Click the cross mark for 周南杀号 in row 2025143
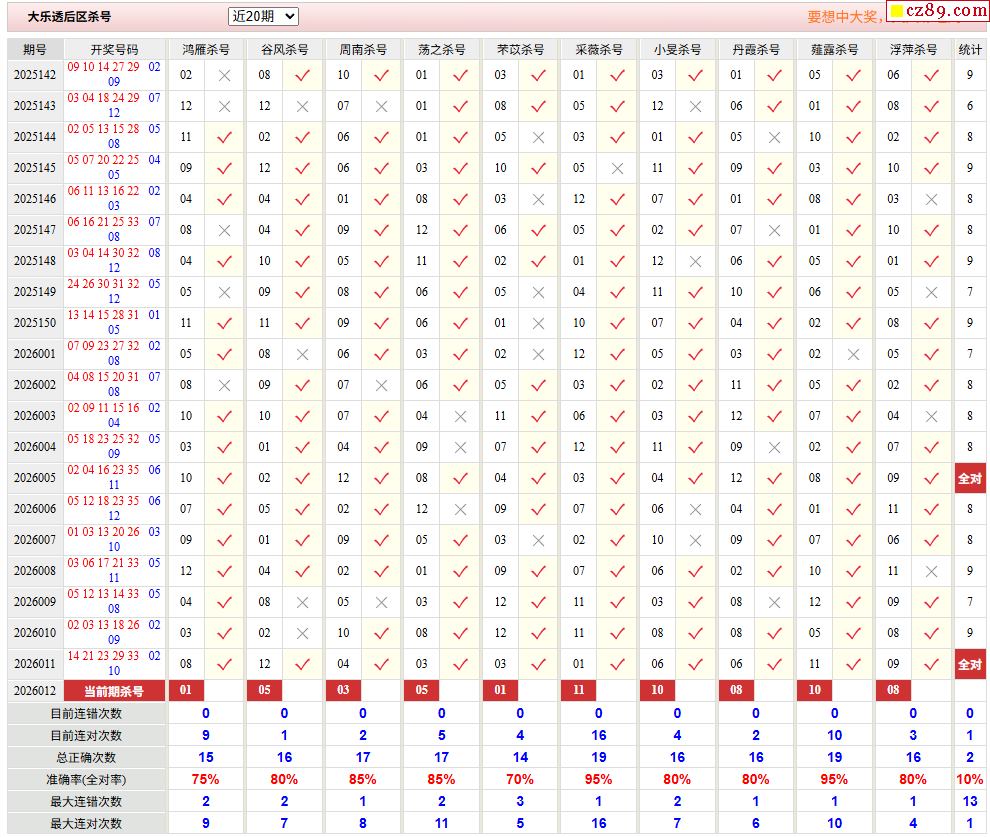Image resolution: width=990 pixels, height=837 pixels. 381,106
